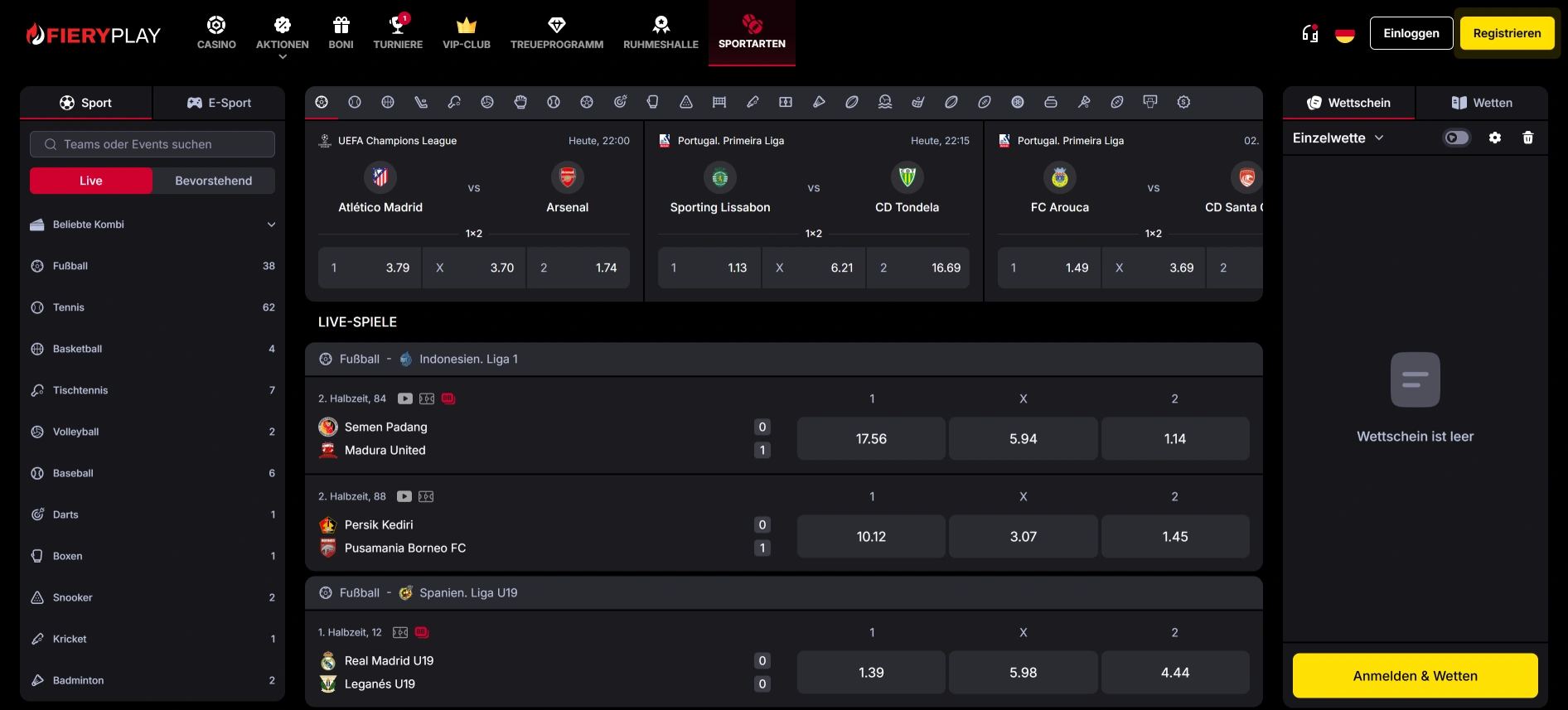This screenshot has height=710, width=1568.
Task: Open Casino from the top navigation
Action: pos(216,33)
